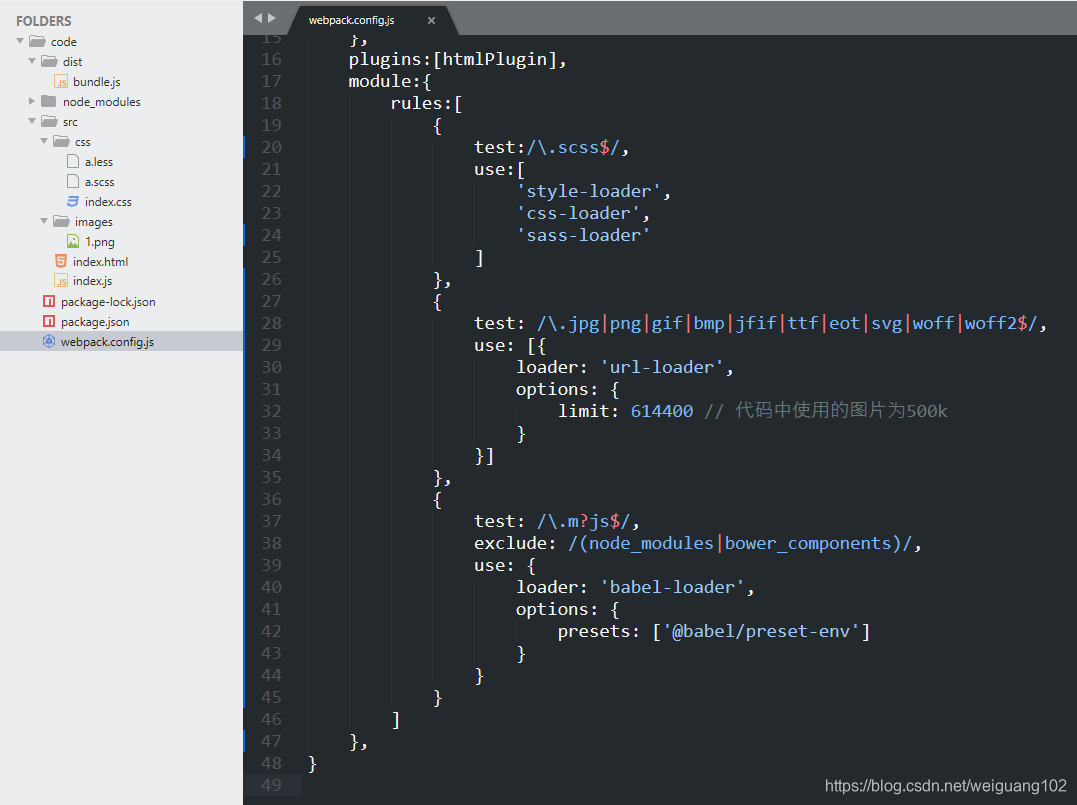
Task: Click the webpack.config.js webpack icon
Action: [49, 341]
